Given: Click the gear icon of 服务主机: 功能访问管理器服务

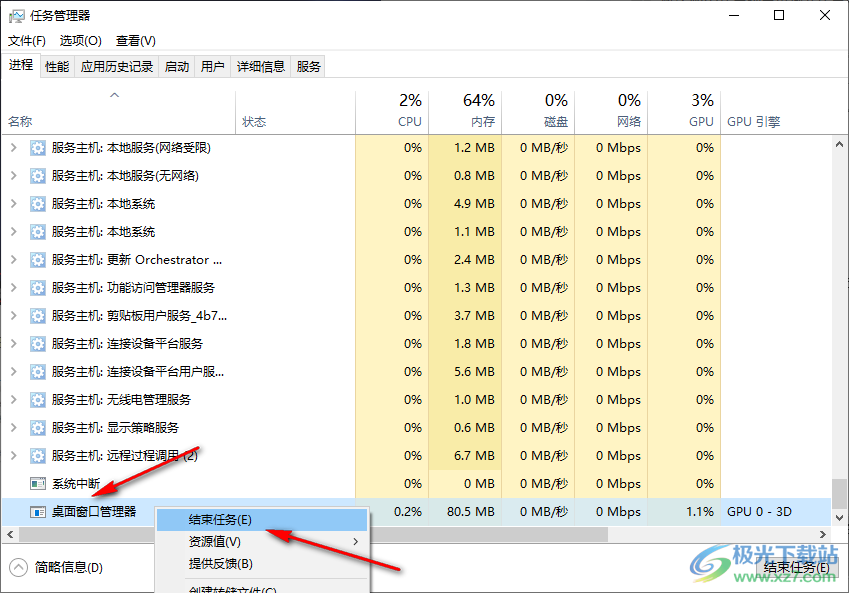Looking at the screenshot, I should [x=37, y=288].
